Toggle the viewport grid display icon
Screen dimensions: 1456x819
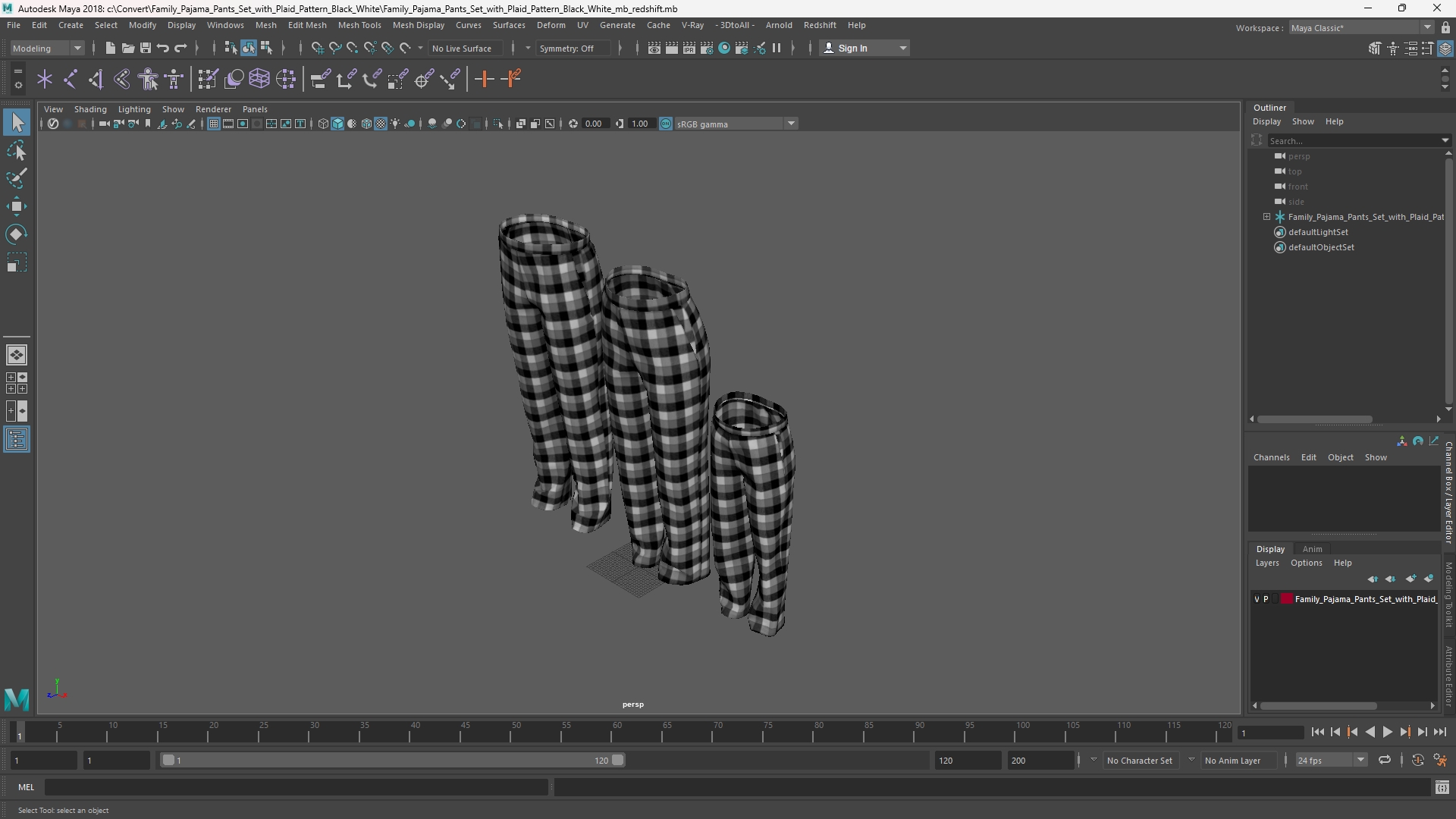pos(214,124)
